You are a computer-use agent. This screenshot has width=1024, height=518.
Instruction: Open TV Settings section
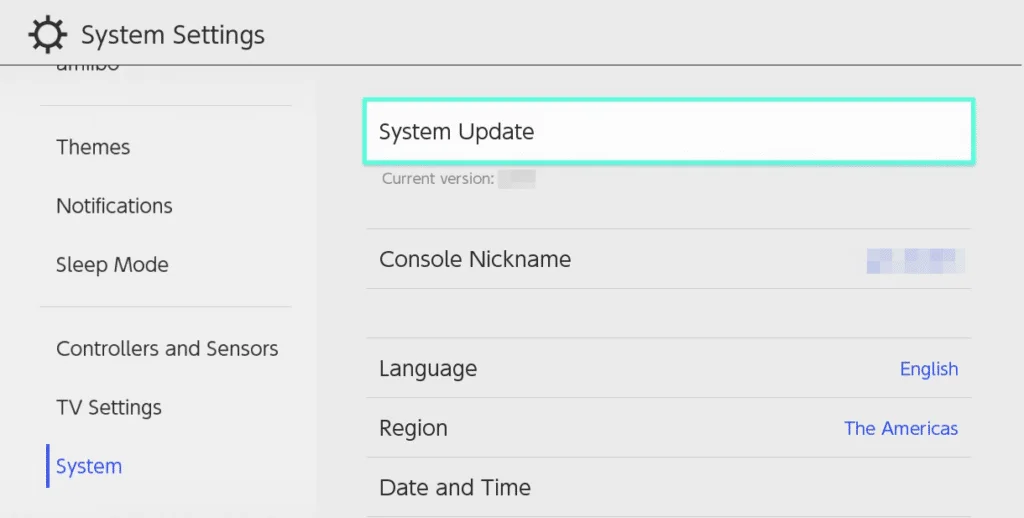[109, 408]
